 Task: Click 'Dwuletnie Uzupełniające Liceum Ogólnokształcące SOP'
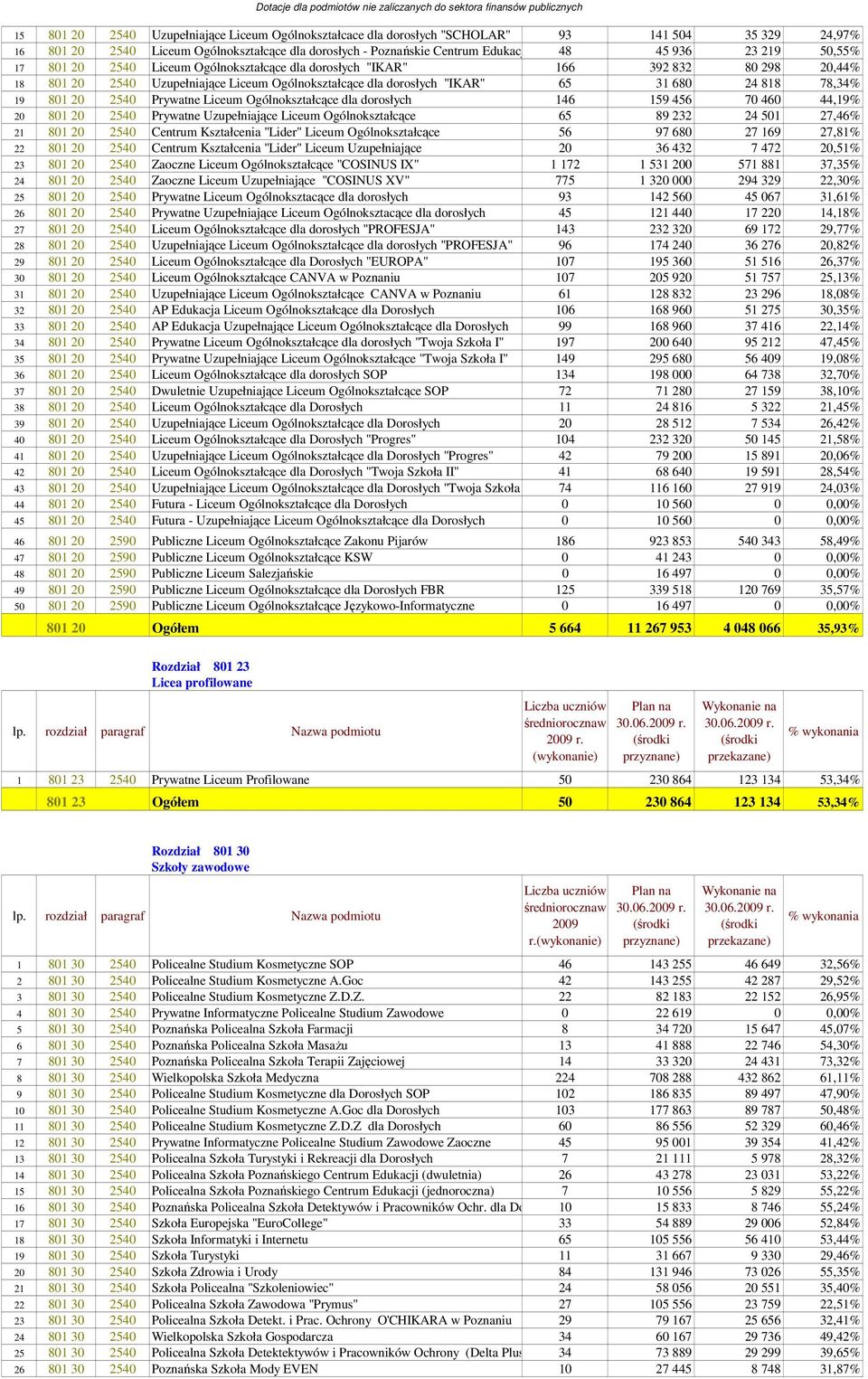point(300,391)
